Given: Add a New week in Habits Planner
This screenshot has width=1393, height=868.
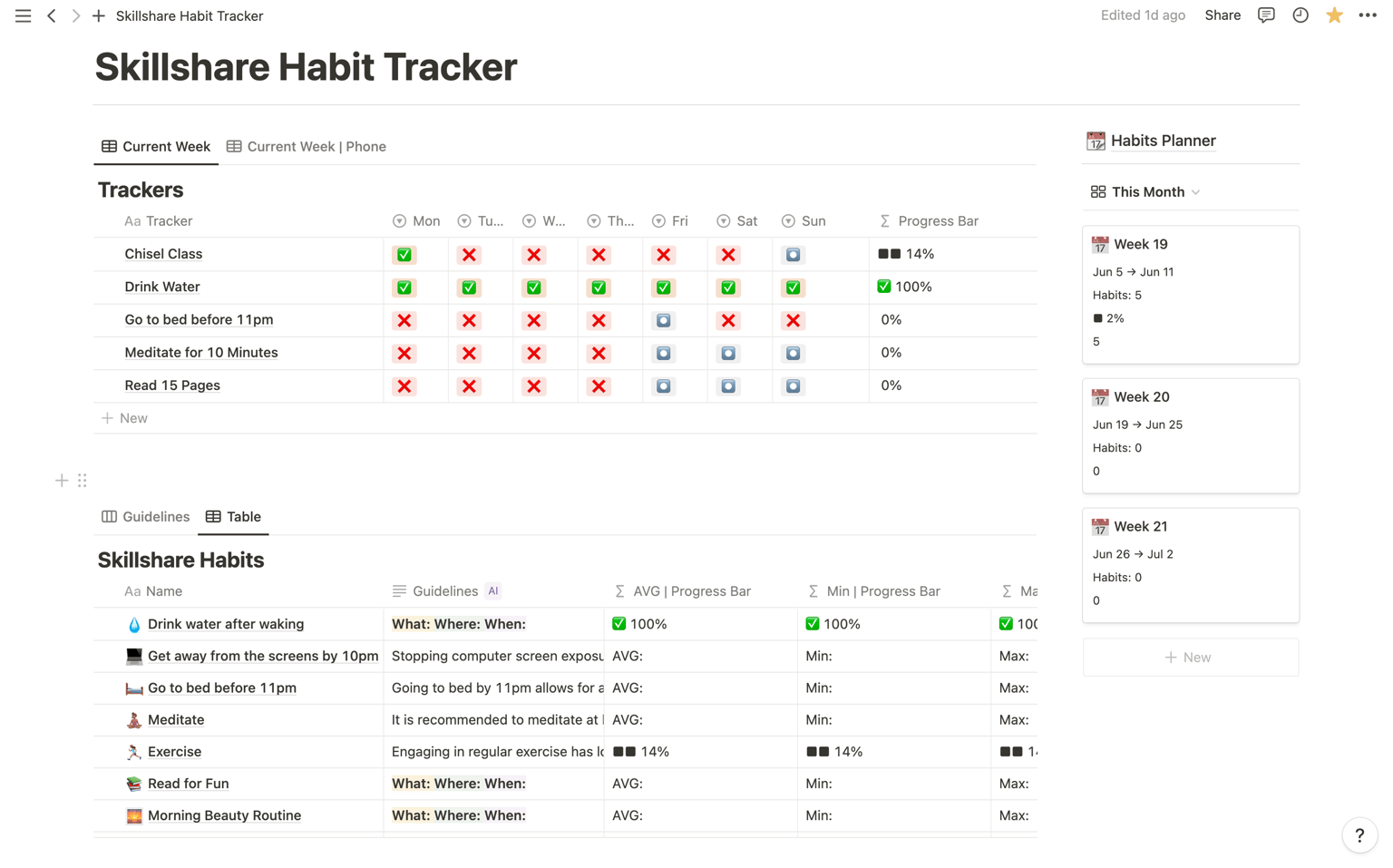Looking at the screenshot, I should coord(1190,658).
